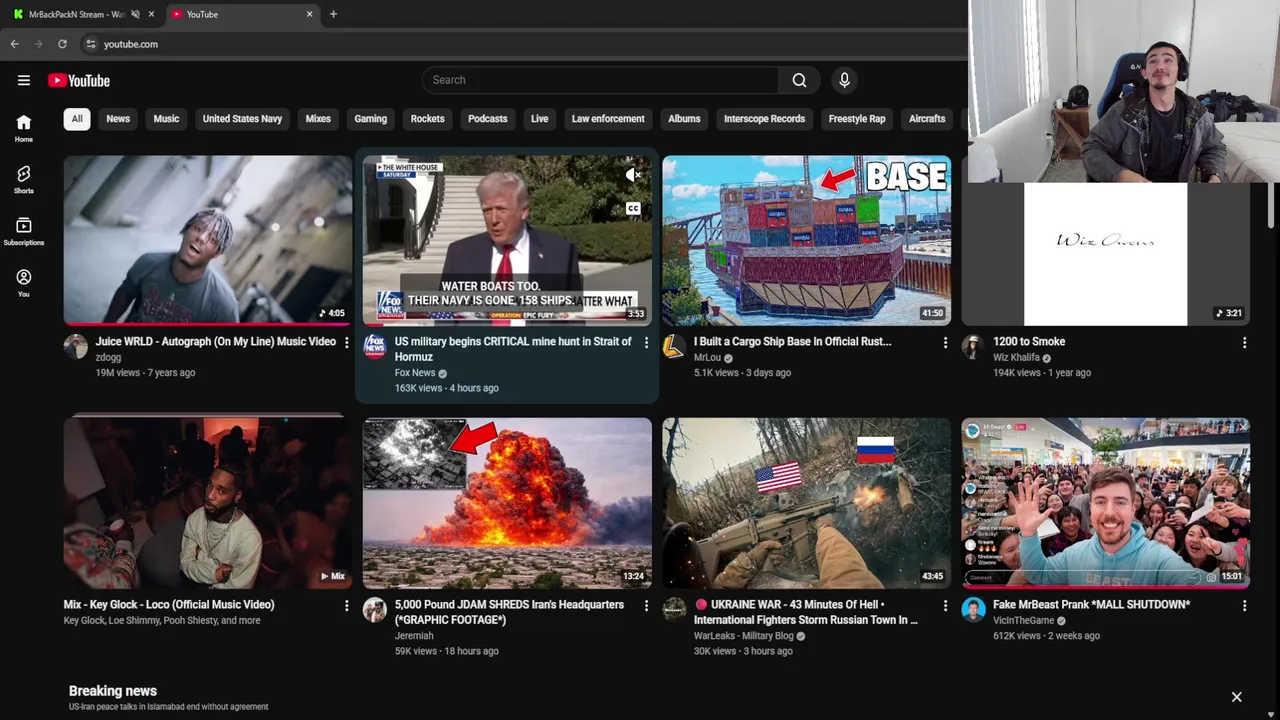1280x720 pixels.
Task: Open options menu for Fake MrBeast Prank video
Action: point(1244,605)
